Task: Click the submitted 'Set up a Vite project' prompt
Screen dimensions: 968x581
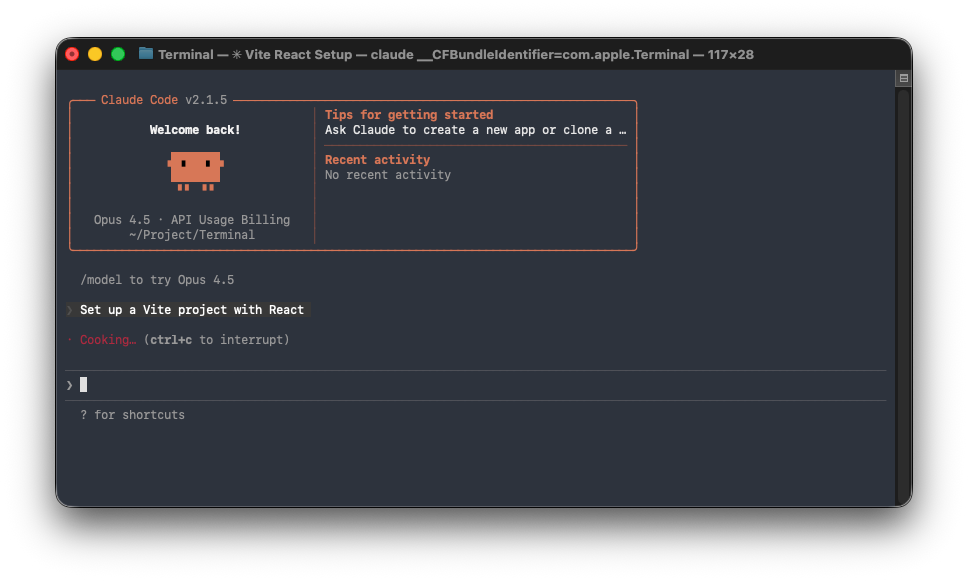Action: point(191,310)
